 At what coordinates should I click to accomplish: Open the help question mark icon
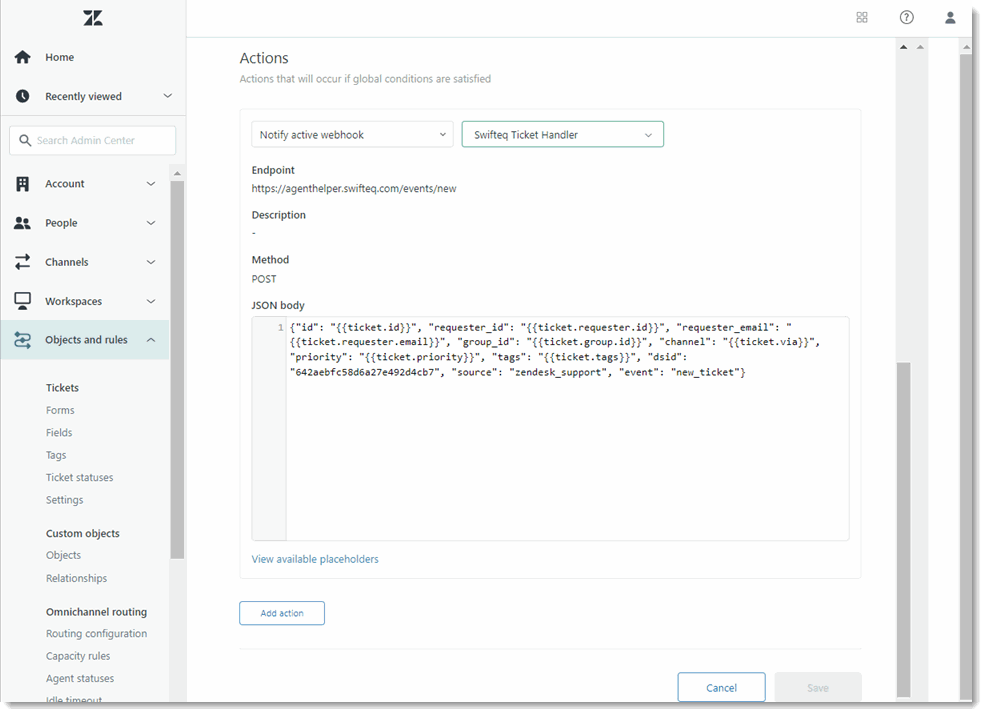click(906, 18)
